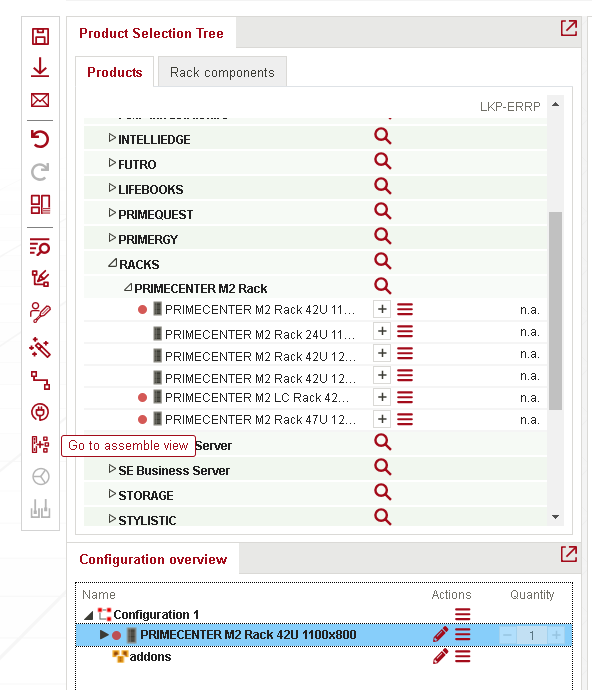Add PRIMECENTER M2 Rack 47U with plus button
The image size is (592, 690).
382,419
